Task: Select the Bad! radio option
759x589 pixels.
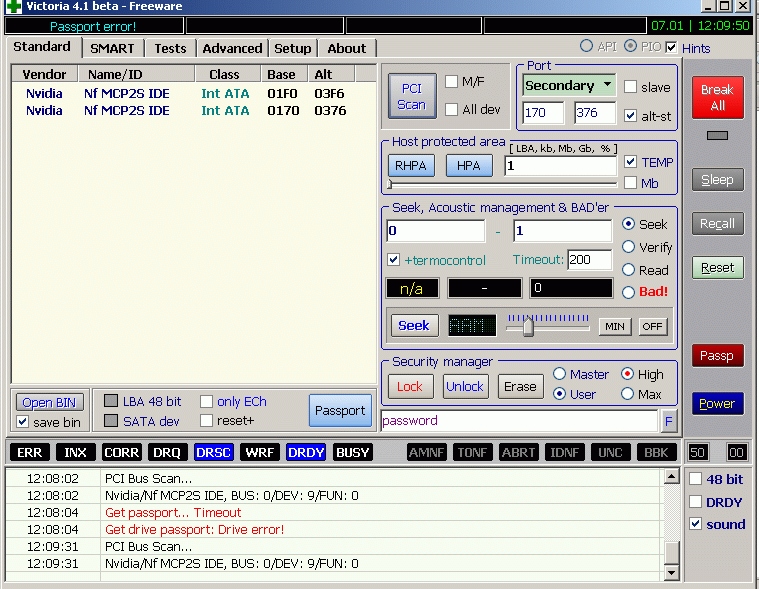Action: click(628, 292)
